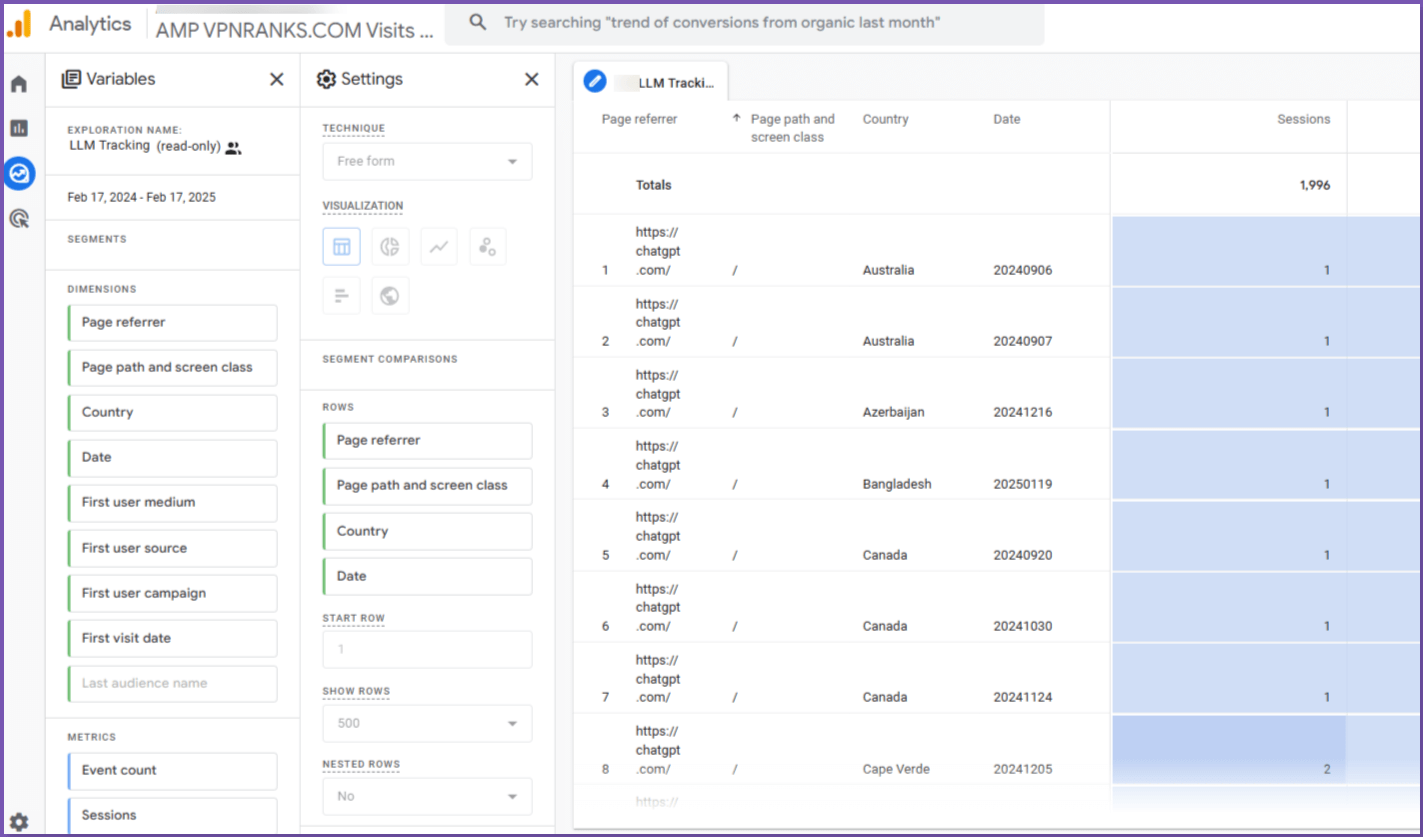
Task: Select the Explore icon in sidebar
Action: coord(19,174)
